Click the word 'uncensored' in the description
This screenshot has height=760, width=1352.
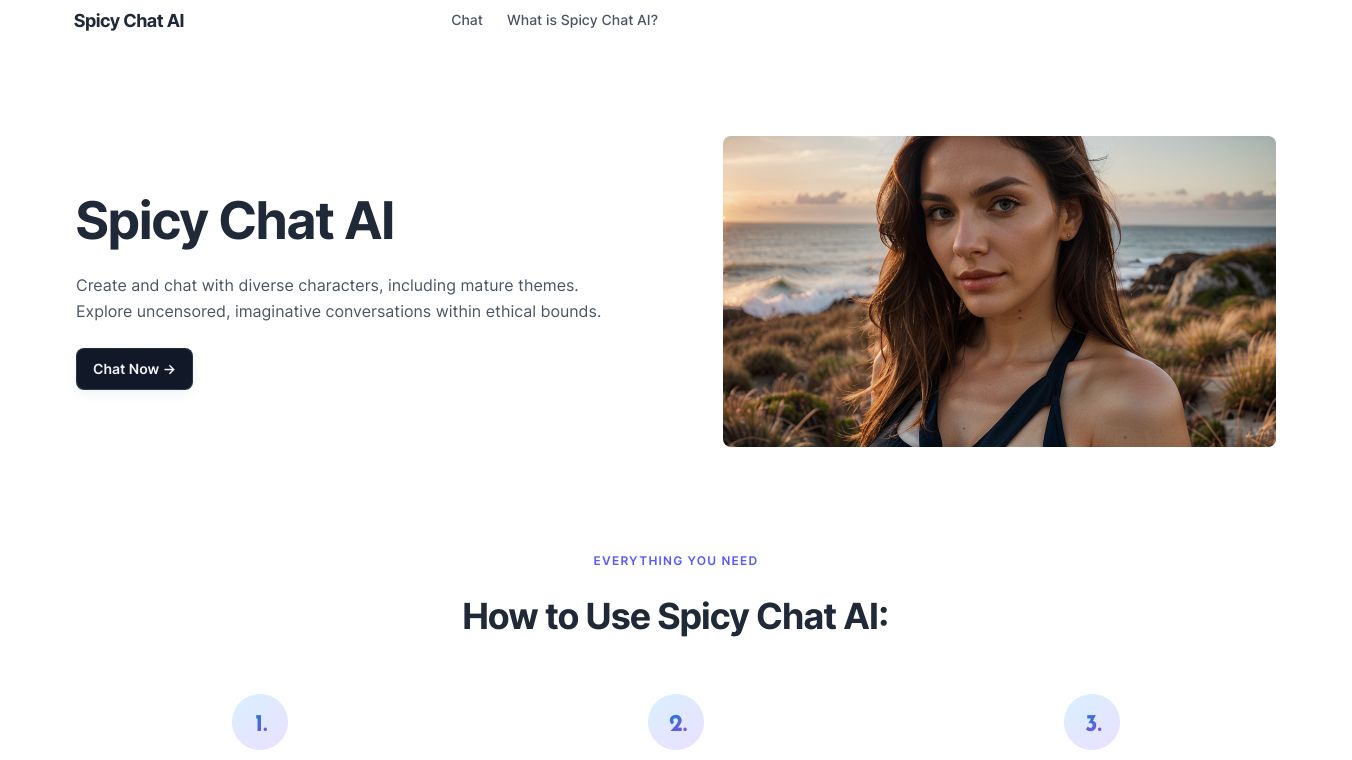pyautogui.click(x=182, y=312)
